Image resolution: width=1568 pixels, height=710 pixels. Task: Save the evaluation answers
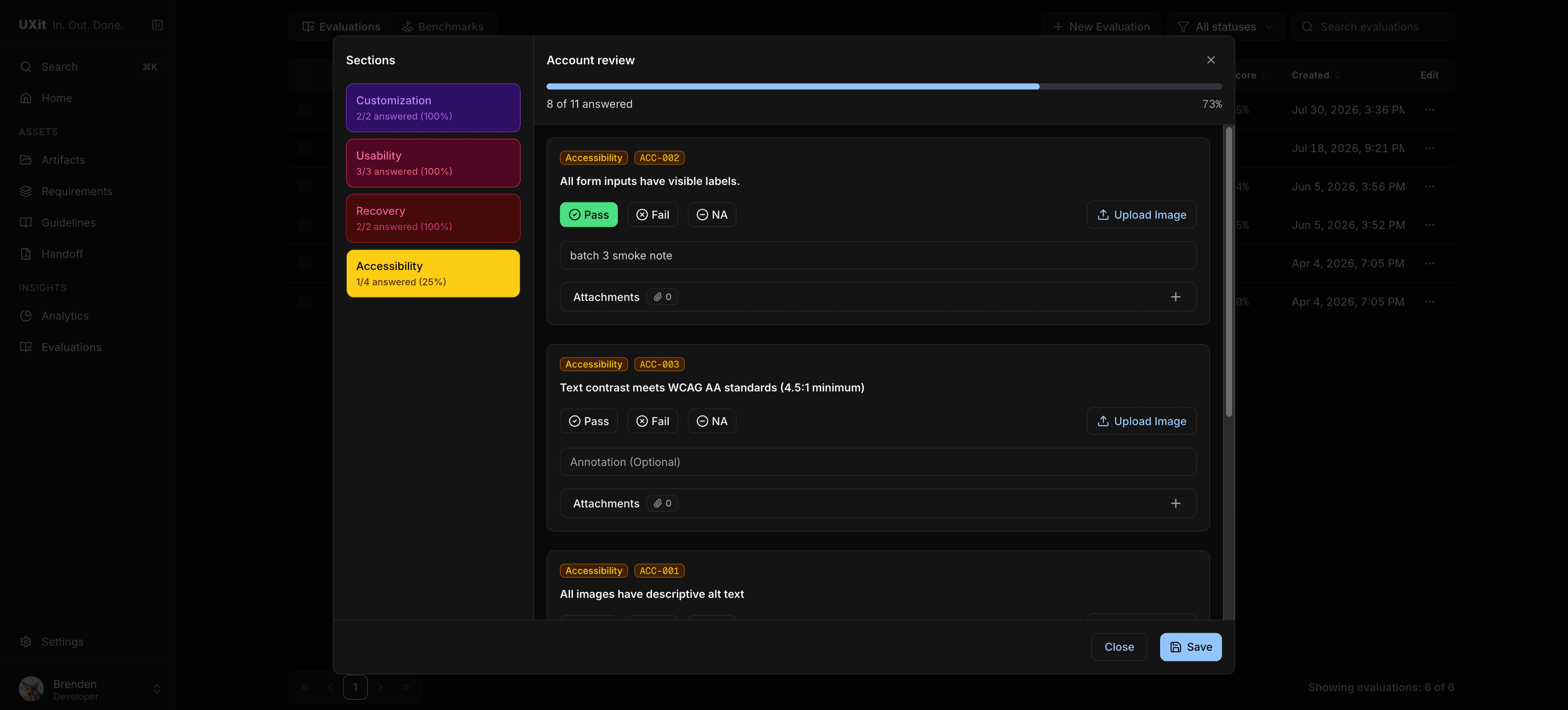pos(1191,647)
